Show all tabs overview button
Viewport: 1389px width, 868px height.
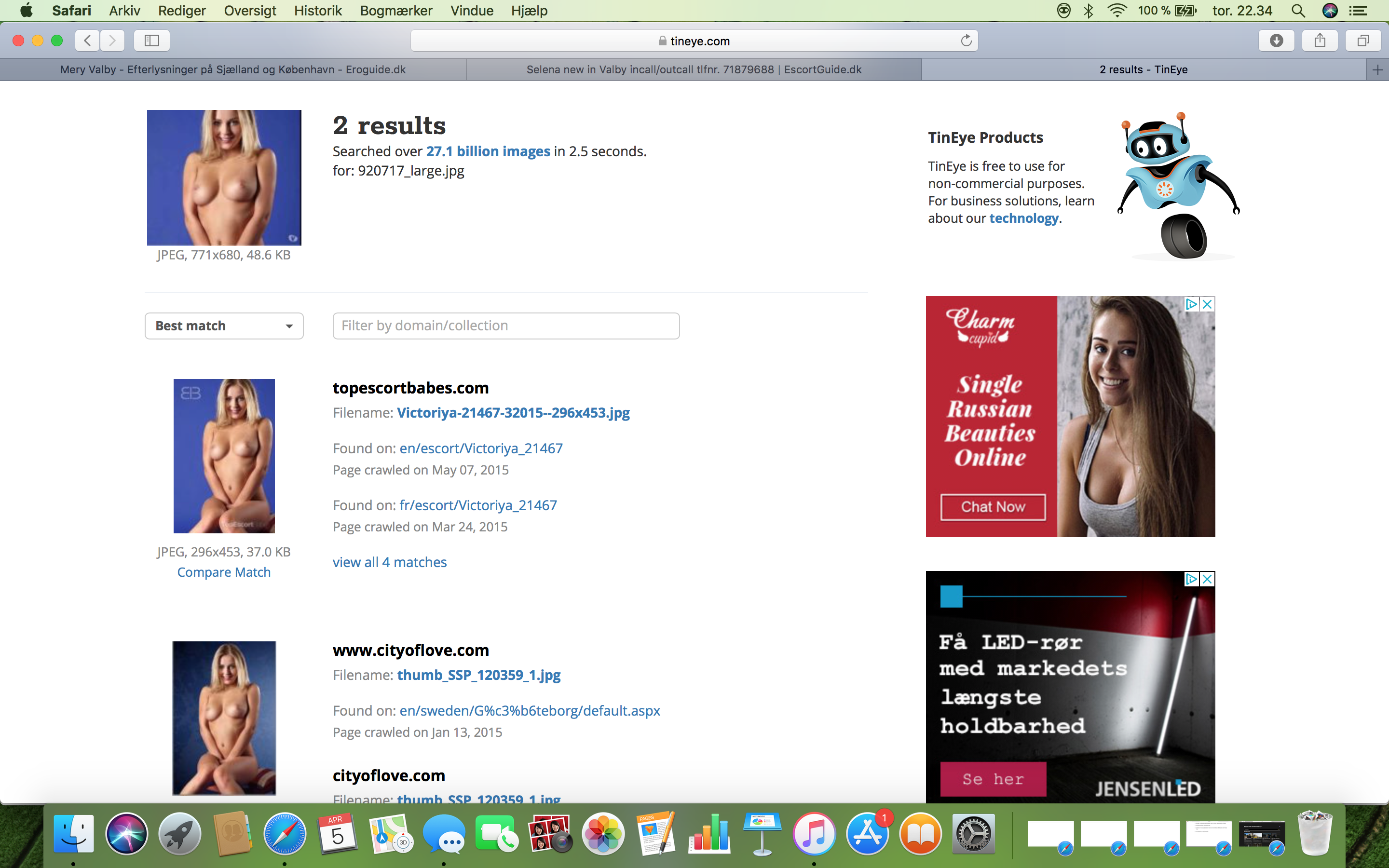point(1363,40)
